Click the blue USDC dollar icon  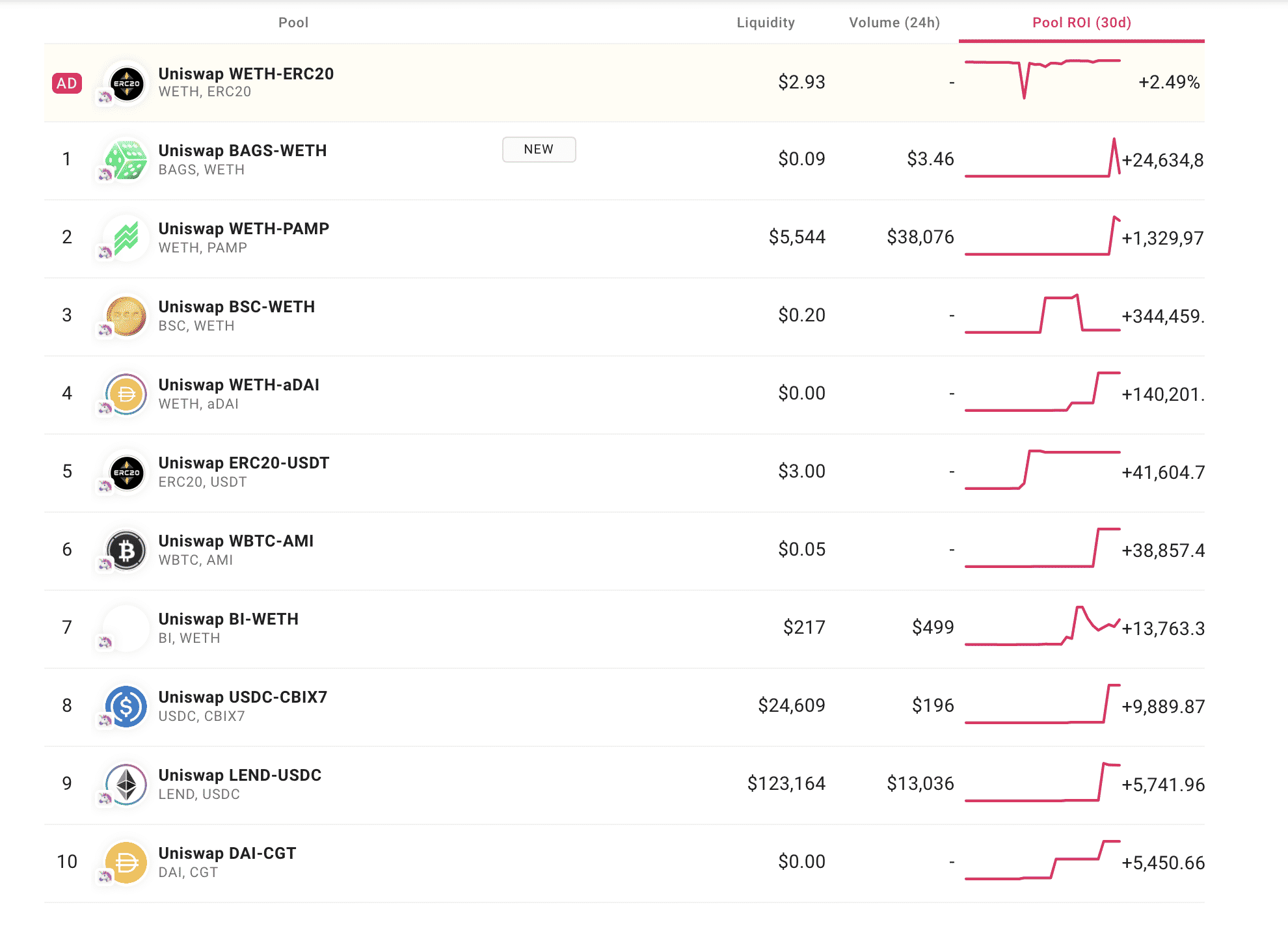(x=126, y=707)
